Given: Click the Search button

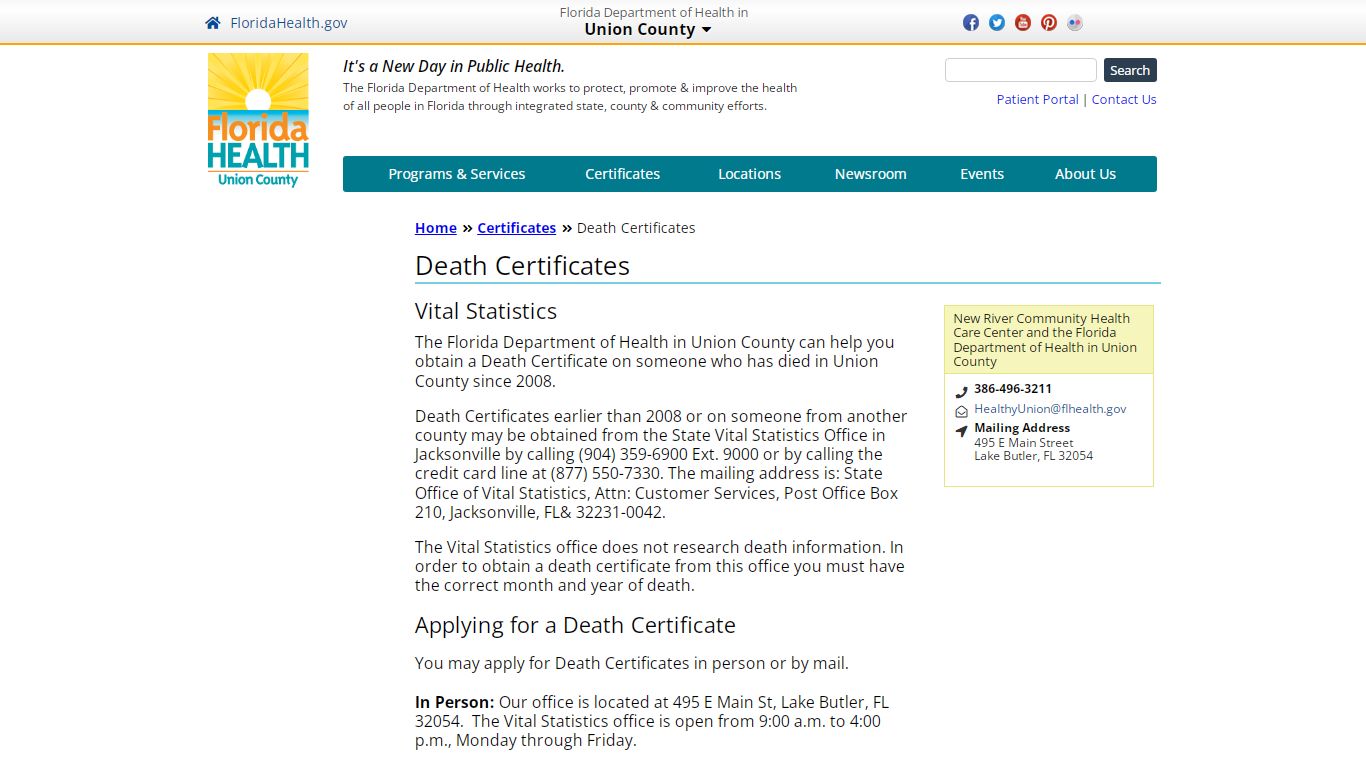Looking at the screenshot, I should pos(1130,70).
